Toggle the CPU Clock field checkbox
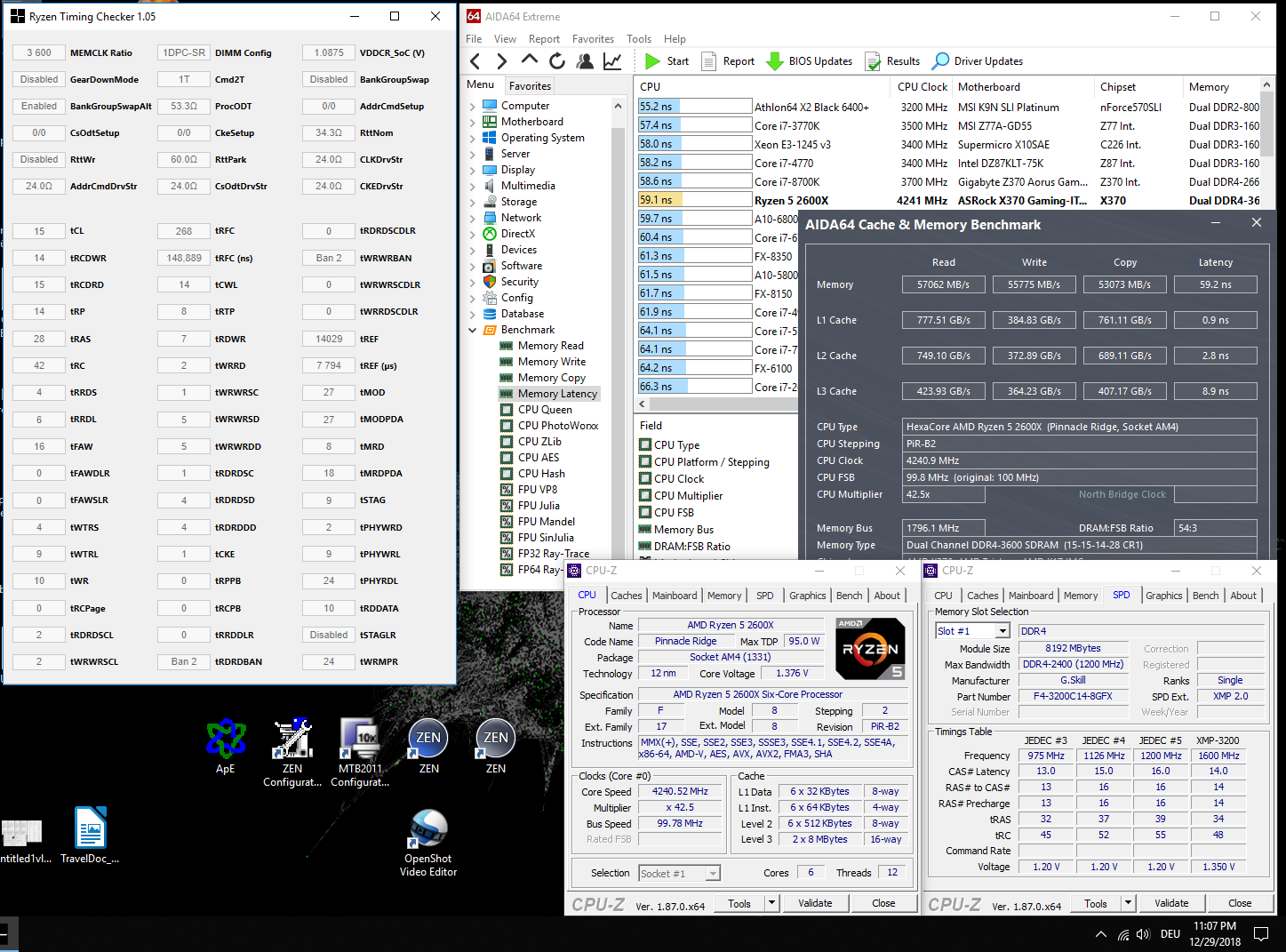The height and width of the screenshot is (952, 1286). pyautogui.click(x=646, y=479)
